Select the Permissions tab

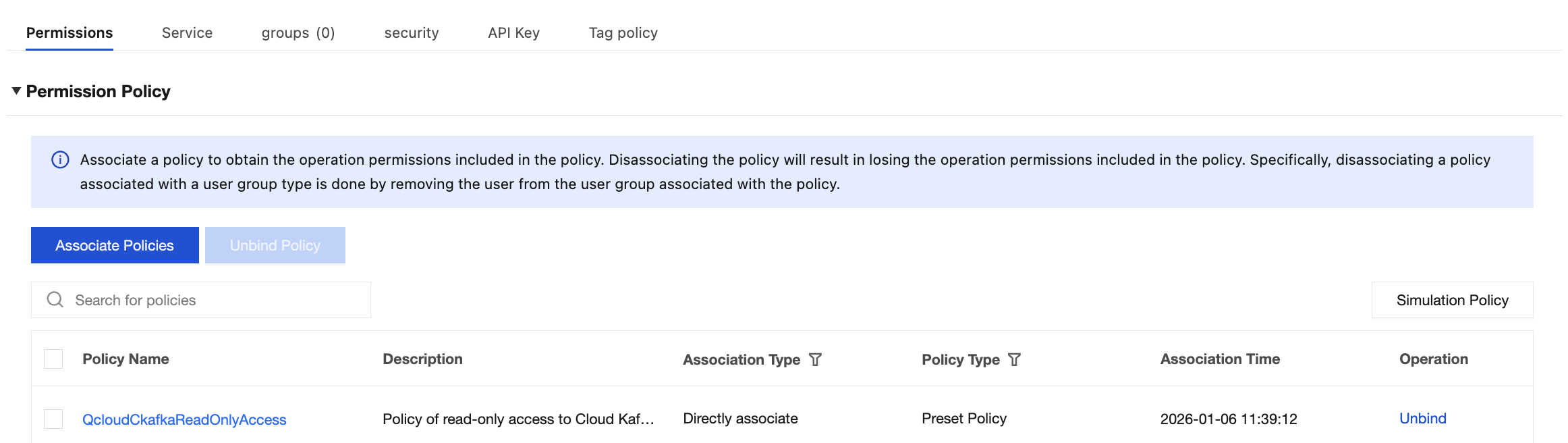[69, 33]
